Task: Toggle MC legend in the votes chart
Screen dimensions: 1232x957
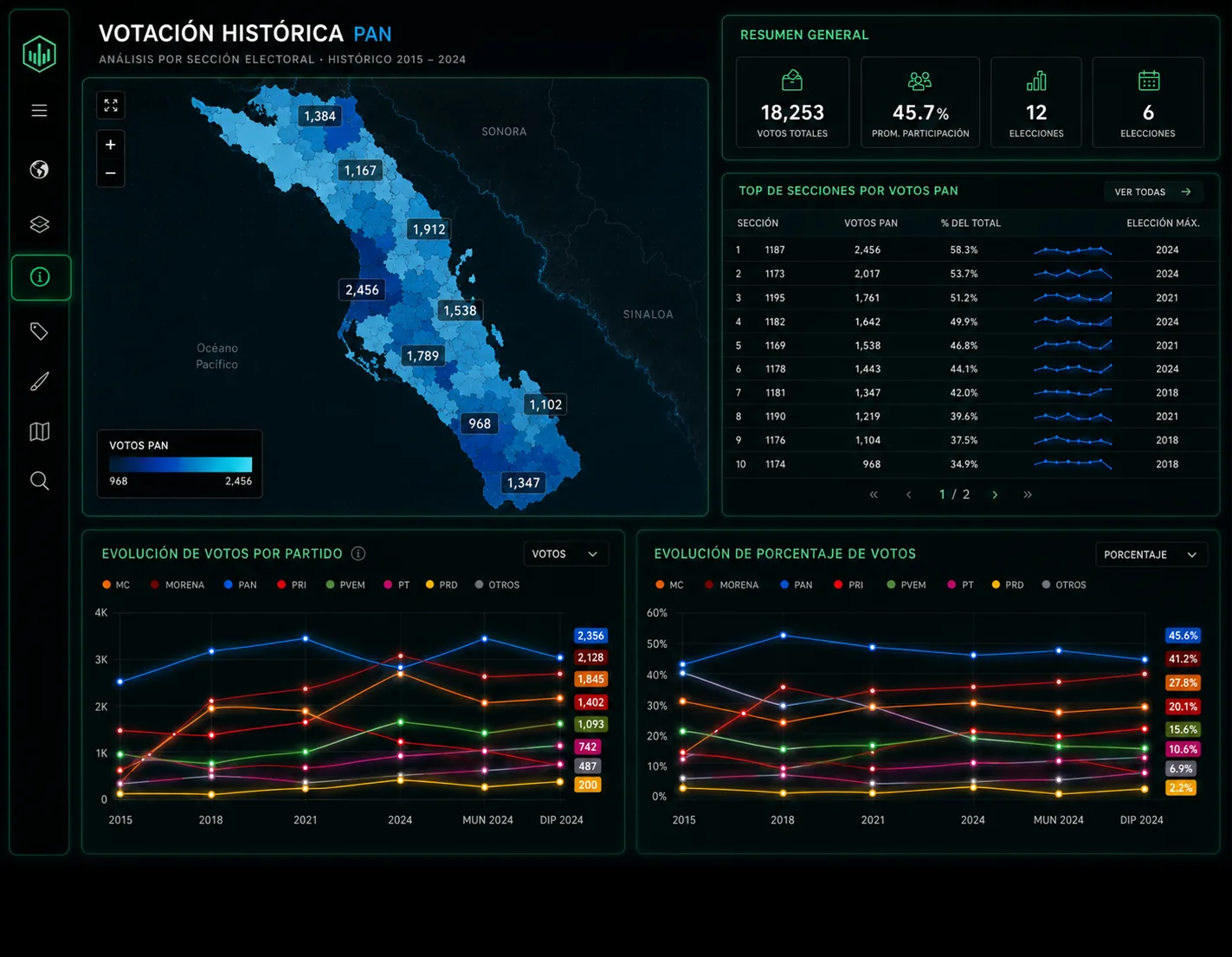Action: [x=116, y=585]
